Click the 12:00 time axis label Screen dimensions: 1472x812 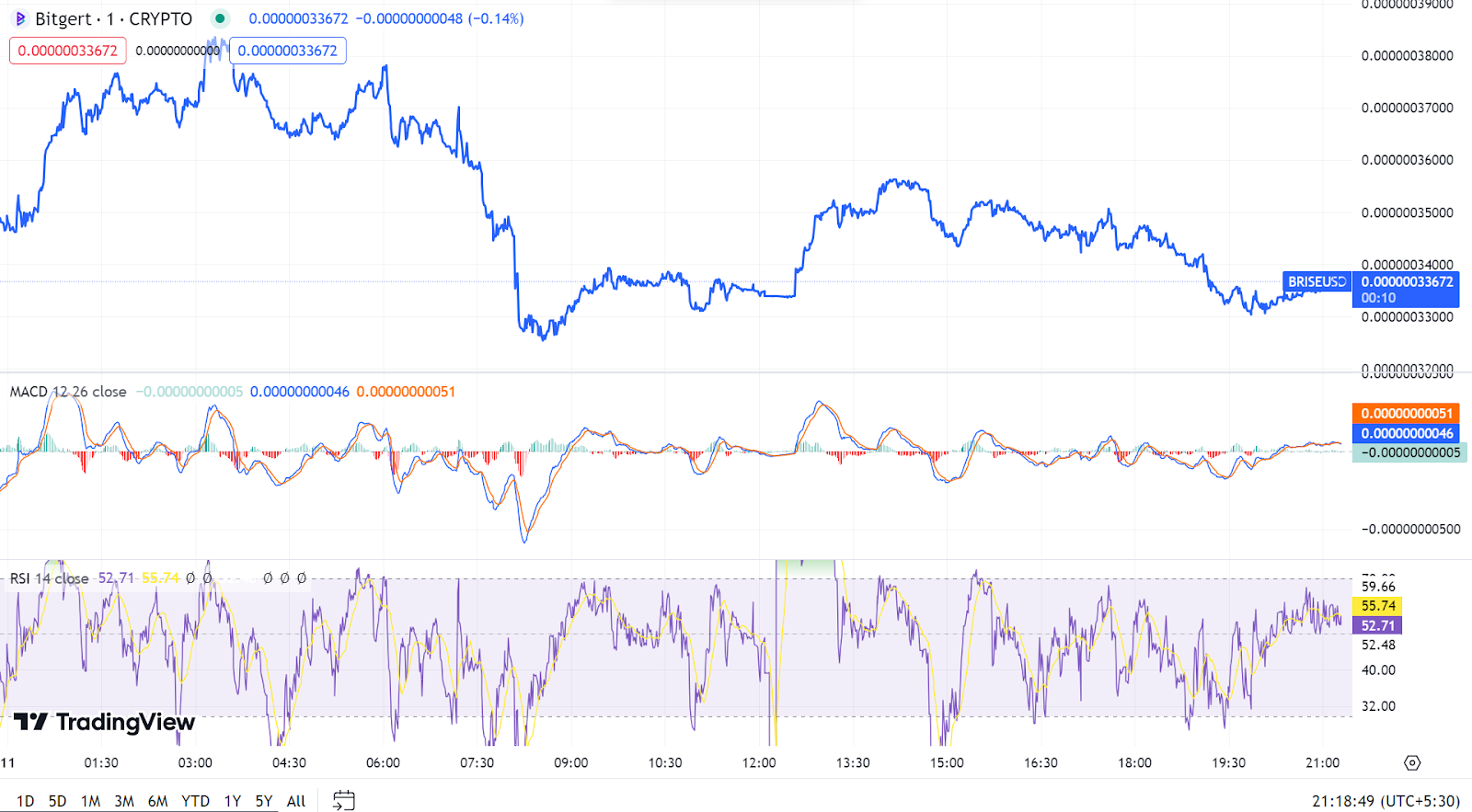pos(759,762)
